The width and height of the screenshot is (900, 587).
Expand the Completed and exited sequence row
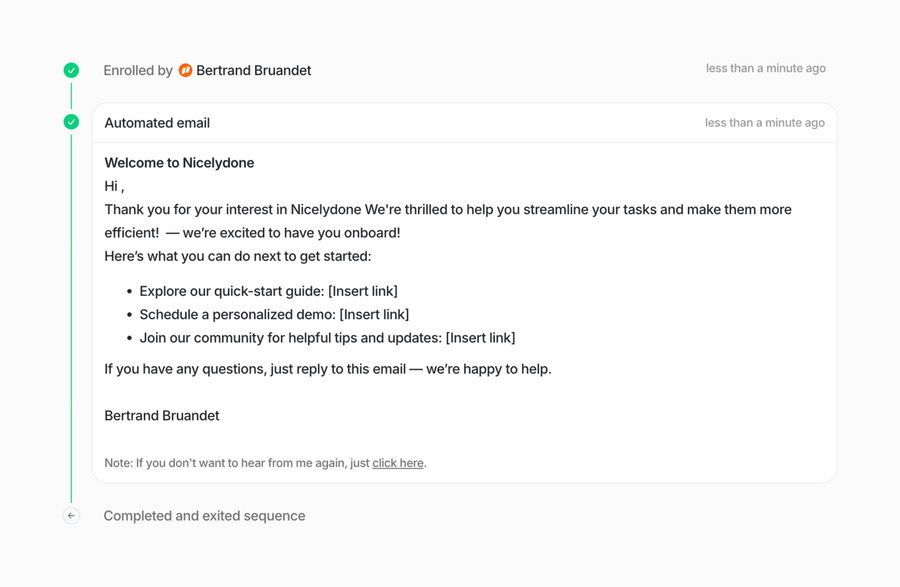tap(204, 515)
